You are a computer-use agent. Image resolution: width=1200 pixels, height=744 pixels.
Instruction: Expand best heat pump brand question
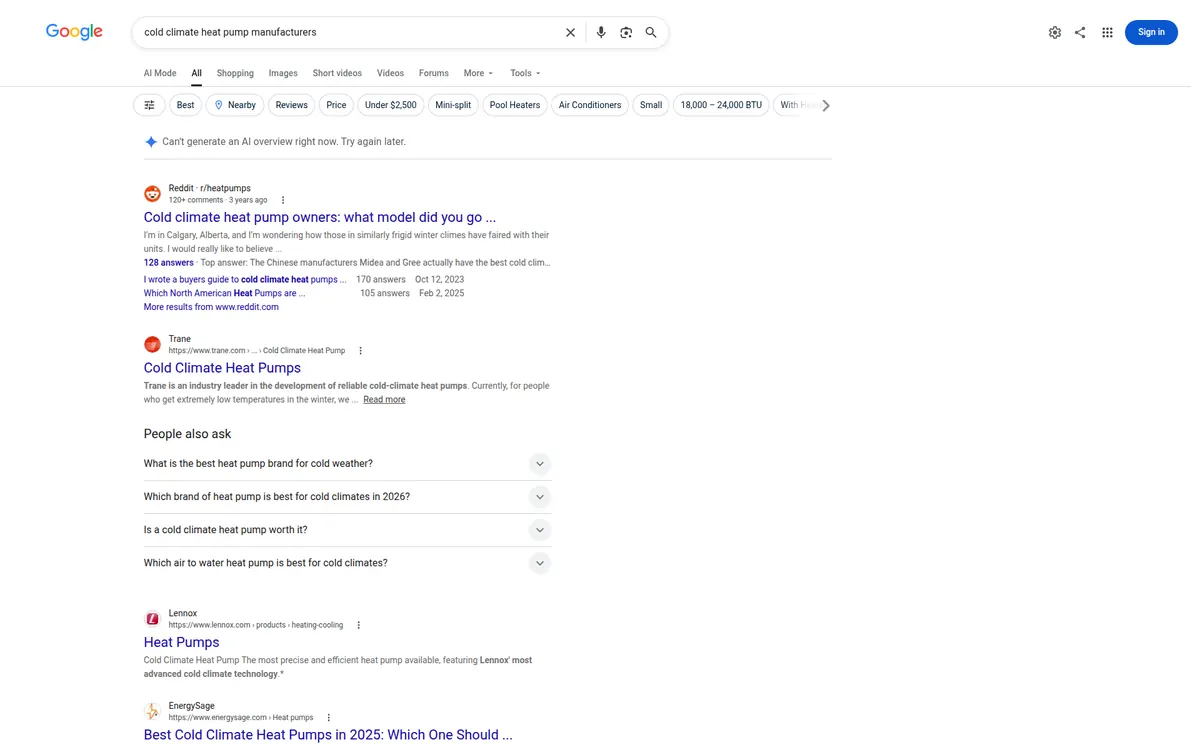coord(347,464)
